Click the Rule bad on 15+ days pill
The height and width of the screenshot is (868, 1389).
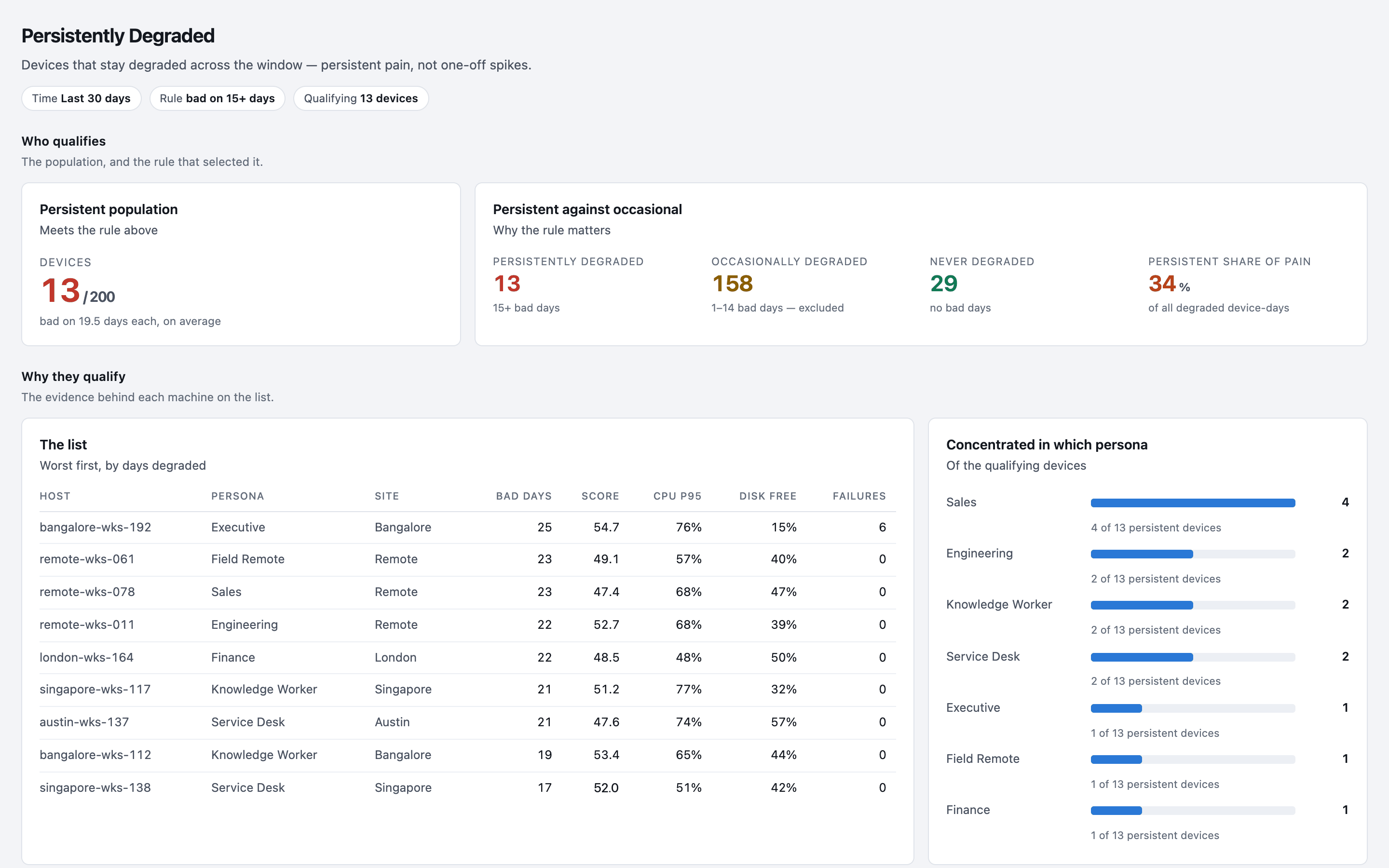tap(217, 98)
